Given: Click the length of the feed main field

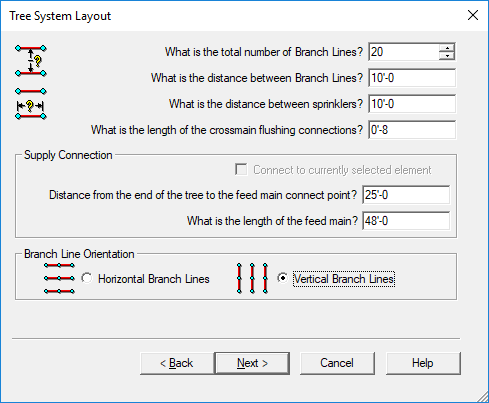Looking at the screenshot, I should tap(406, 221).
